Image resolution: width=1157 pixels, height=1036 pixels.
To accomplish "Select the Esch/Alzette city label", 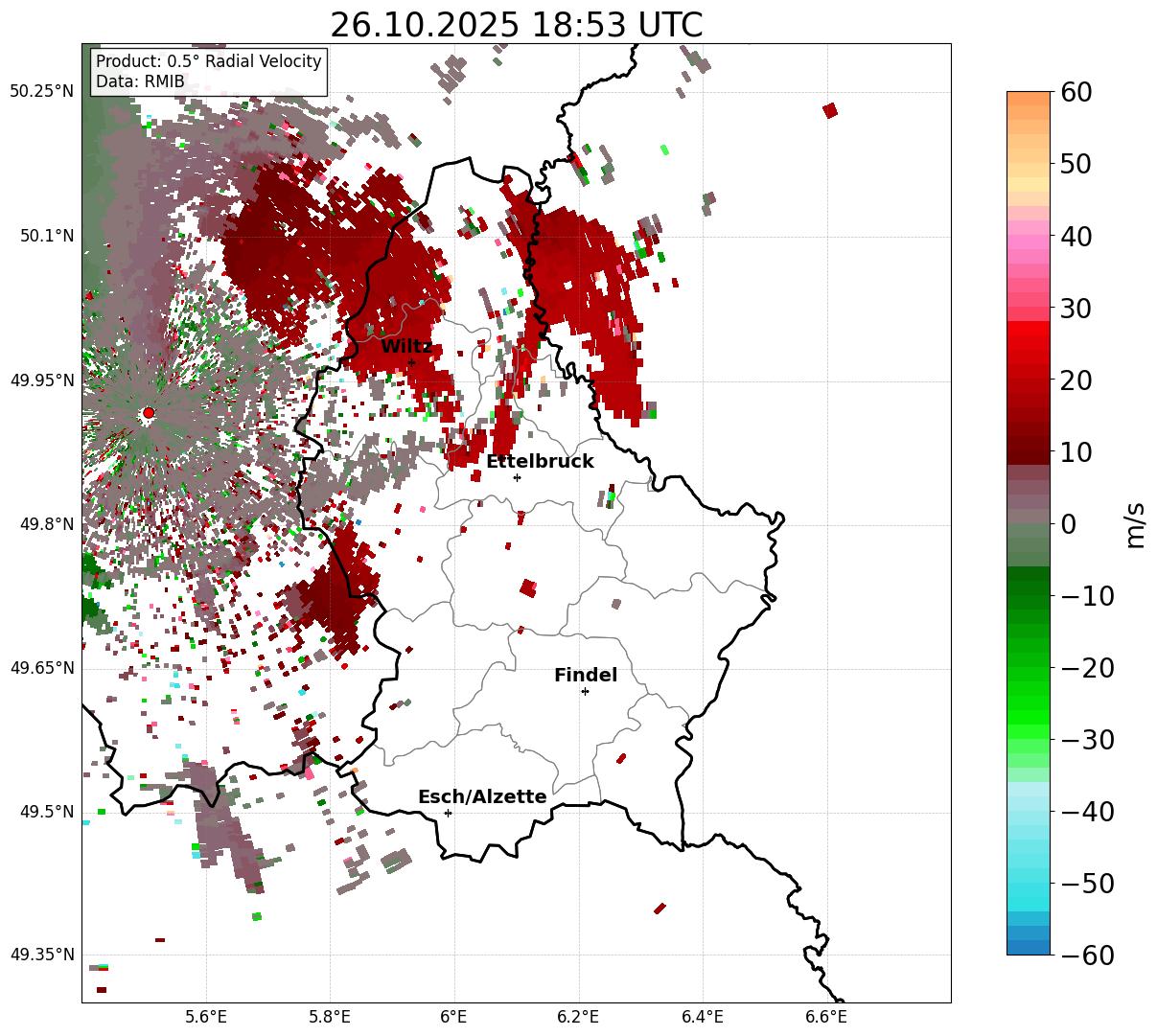I will (482, 796).
